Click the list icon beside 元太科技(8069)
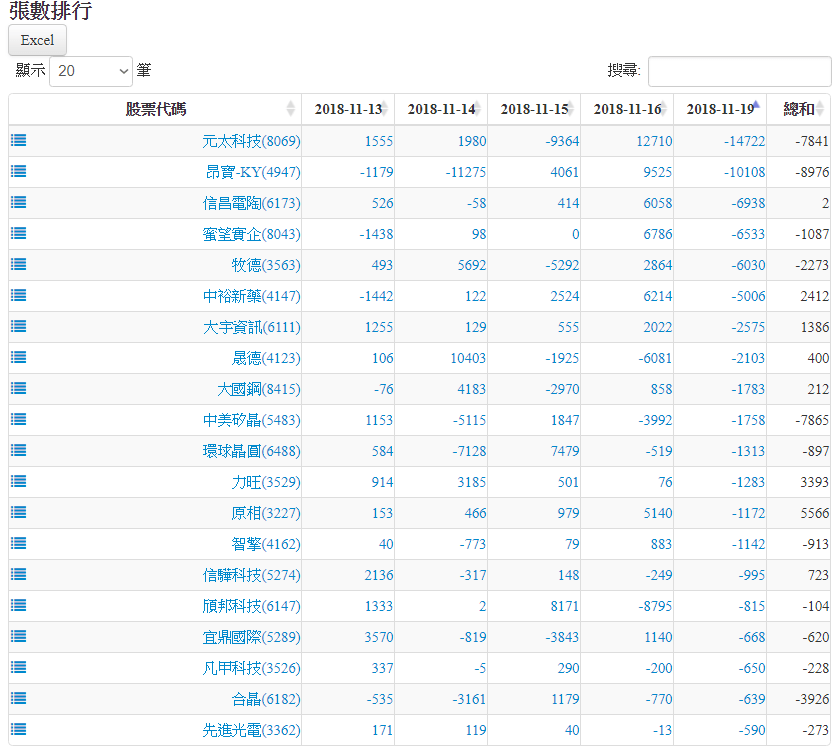The width and height of the screenshot is (833, 746). tap(18, 141)
